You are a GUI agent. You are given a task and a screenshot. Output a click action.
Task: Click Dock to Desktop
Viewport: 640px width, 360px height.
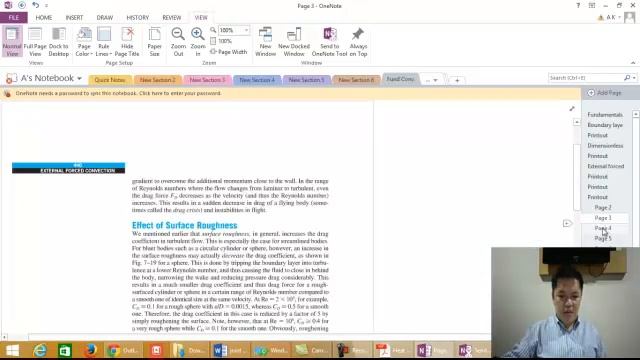tap(59, 42)
